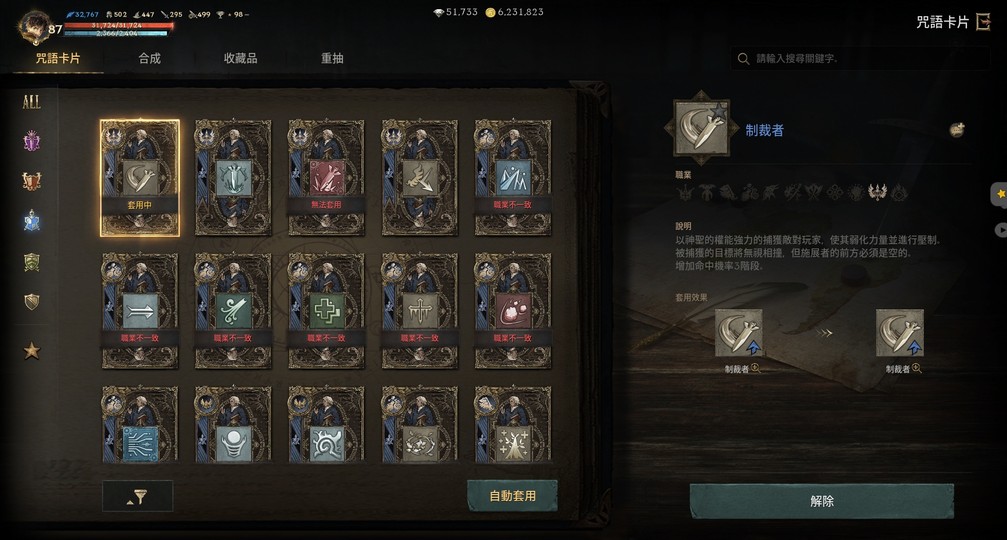The height and width of the screenshot is (540, 1007).
Task: Select the currently applied 套用中 card
Action: tap(140, 177)
